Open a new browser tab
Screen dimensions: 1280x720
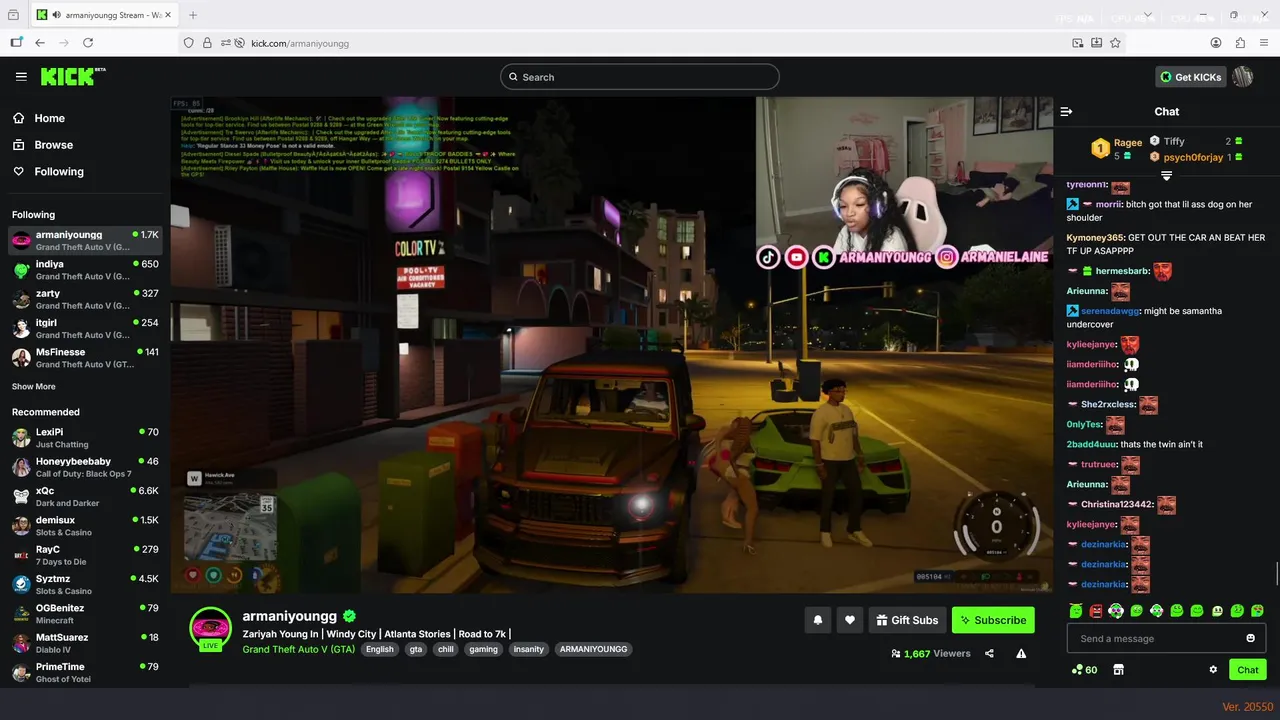click(x=193, y=15)
